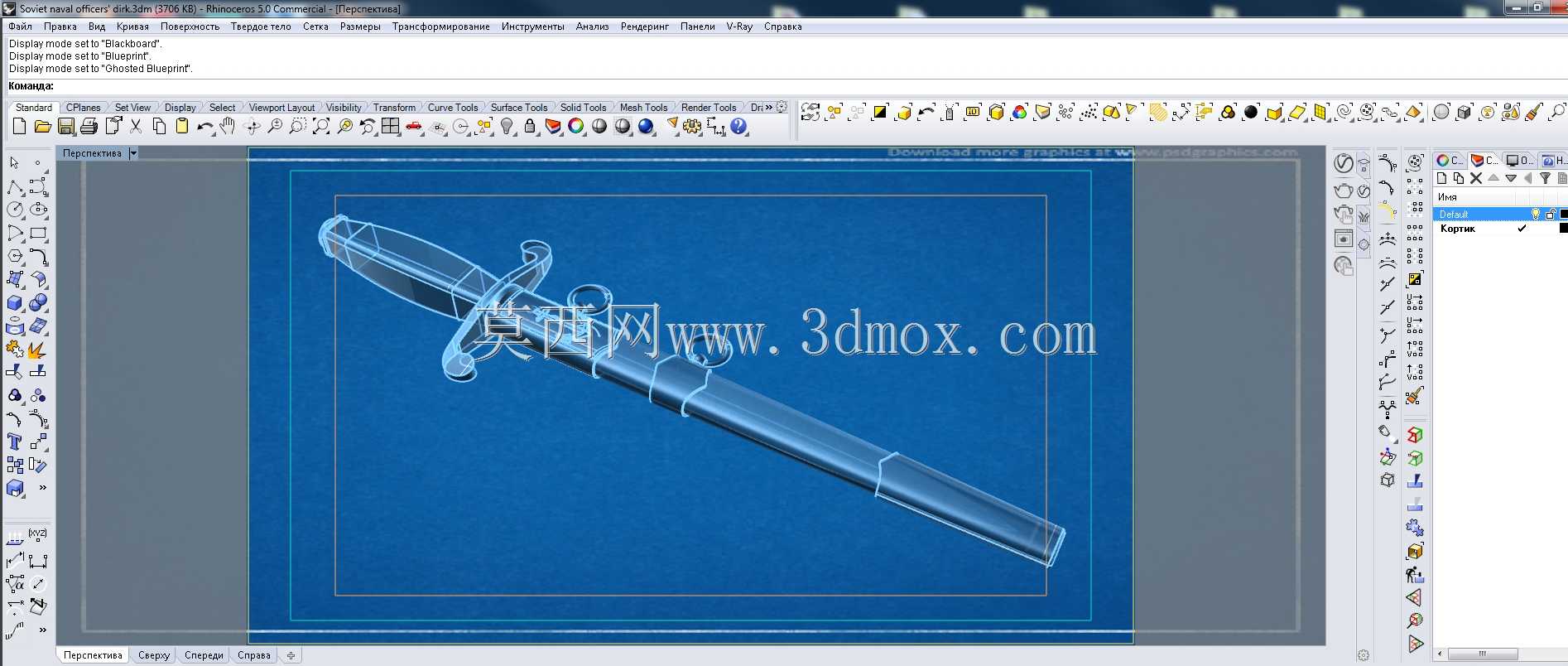Expand more tools in left sidebar lower chevron
Image resolution: width=1568 pixels, height=666 pixels.
[x=43, y=630]
